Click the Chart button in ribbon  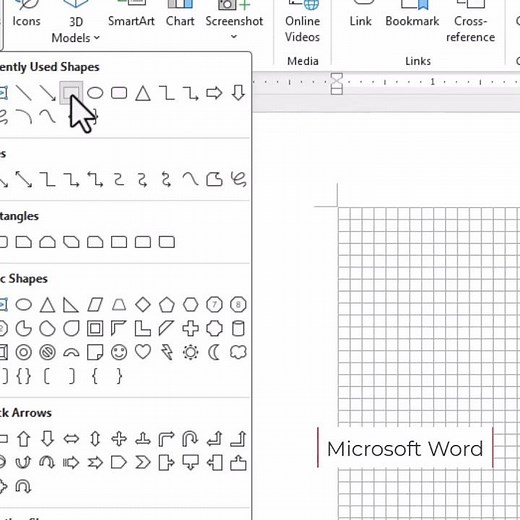pos(180,15)
